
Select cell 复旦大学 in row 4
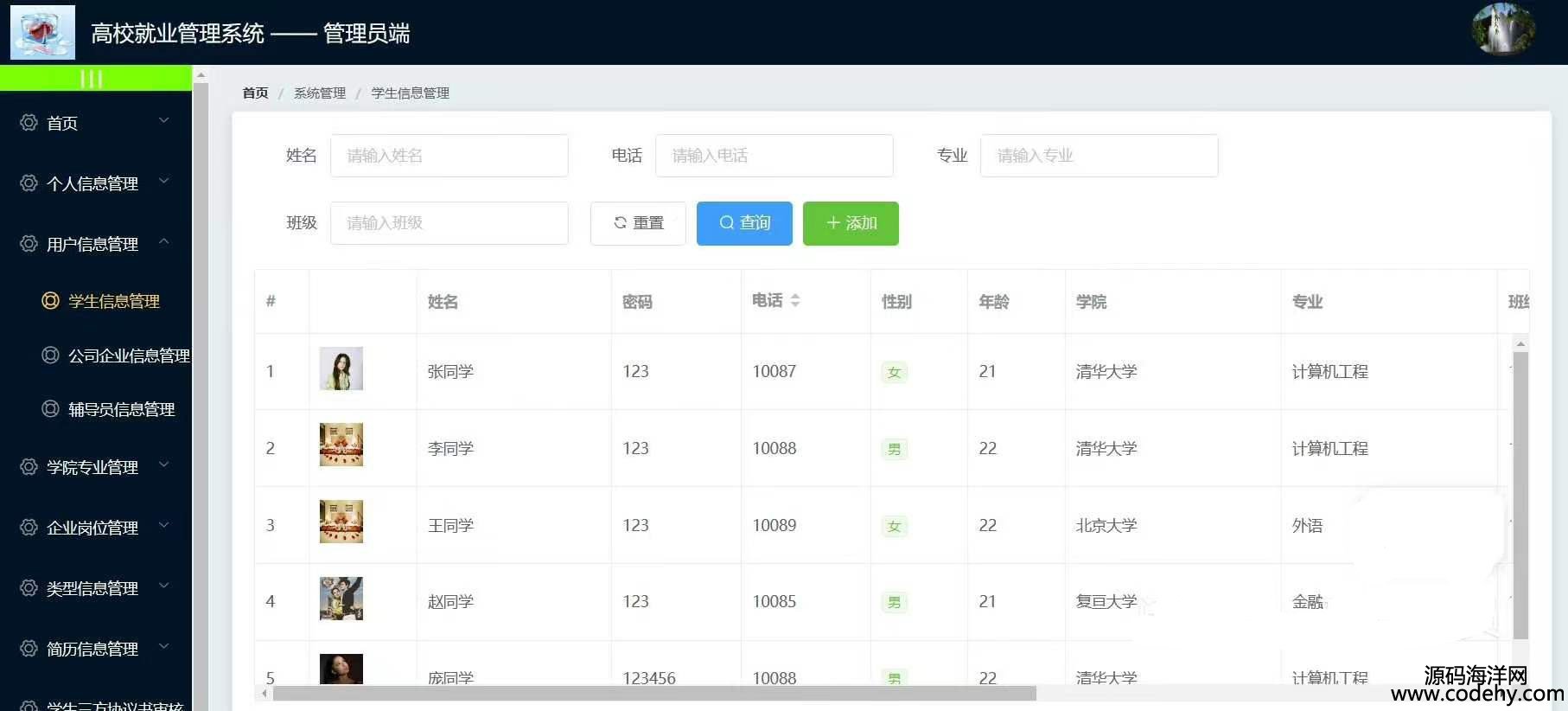(1106, 601)
